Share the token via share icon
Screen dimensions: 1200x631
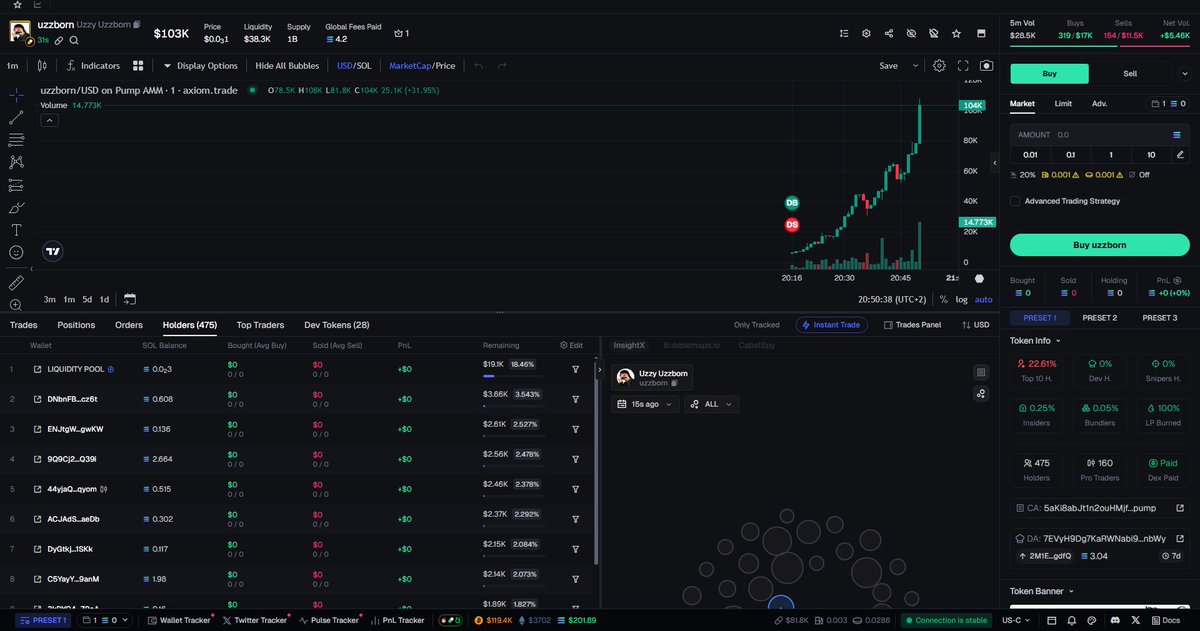pos(889,33)
